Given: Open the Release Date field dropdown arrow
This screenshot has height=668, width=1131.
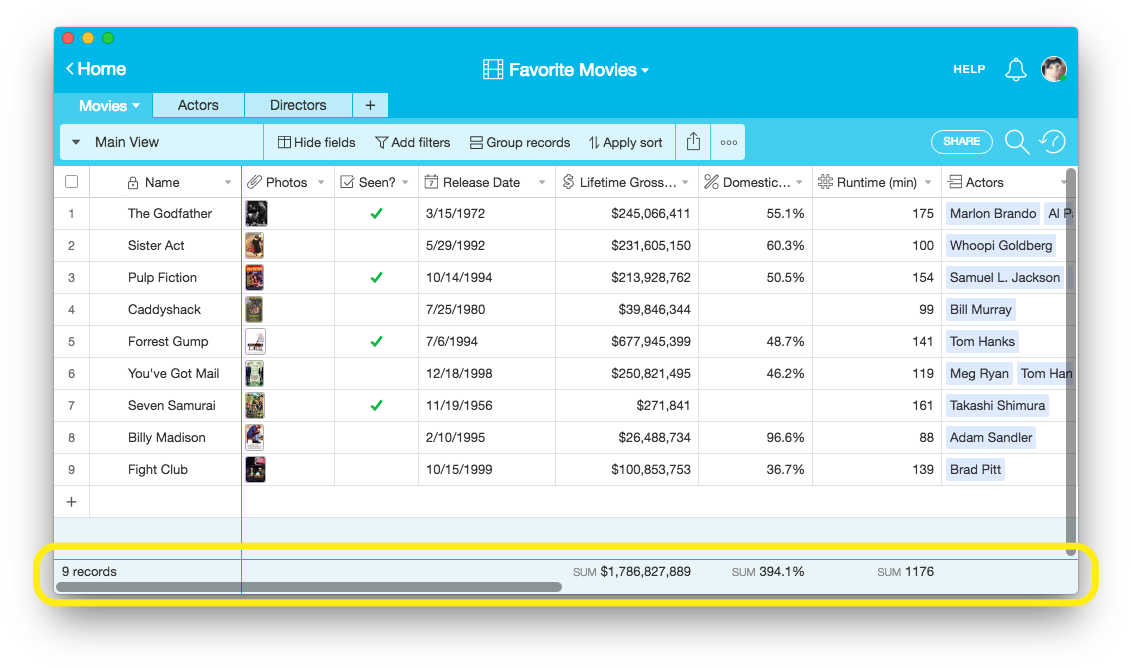Looking at the screenshot, I should [x=542, y=183].
